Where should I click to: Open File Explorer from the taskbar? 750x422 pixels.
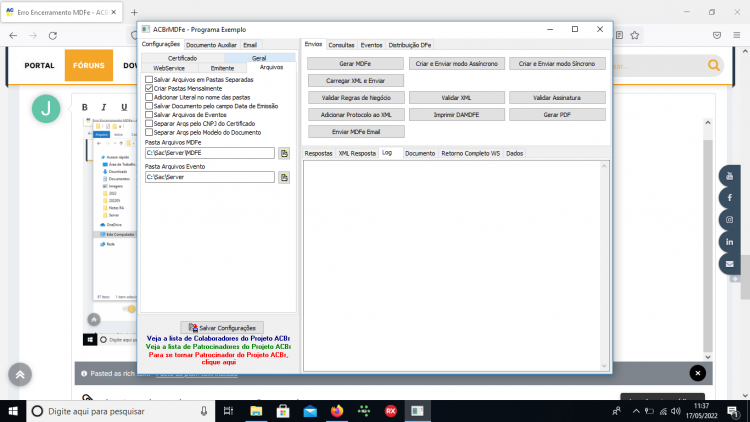(256, 411)
